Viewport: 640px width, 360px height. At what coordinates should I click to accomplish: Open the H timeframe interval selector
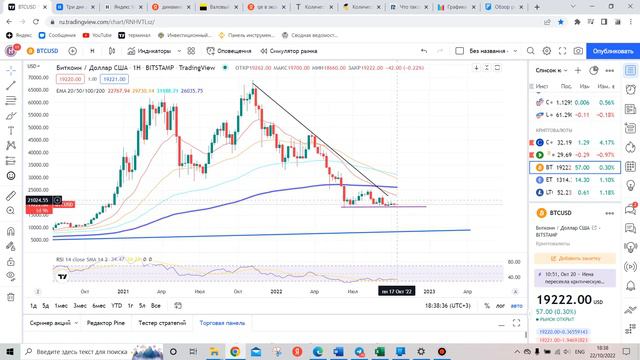pos(92,51)
